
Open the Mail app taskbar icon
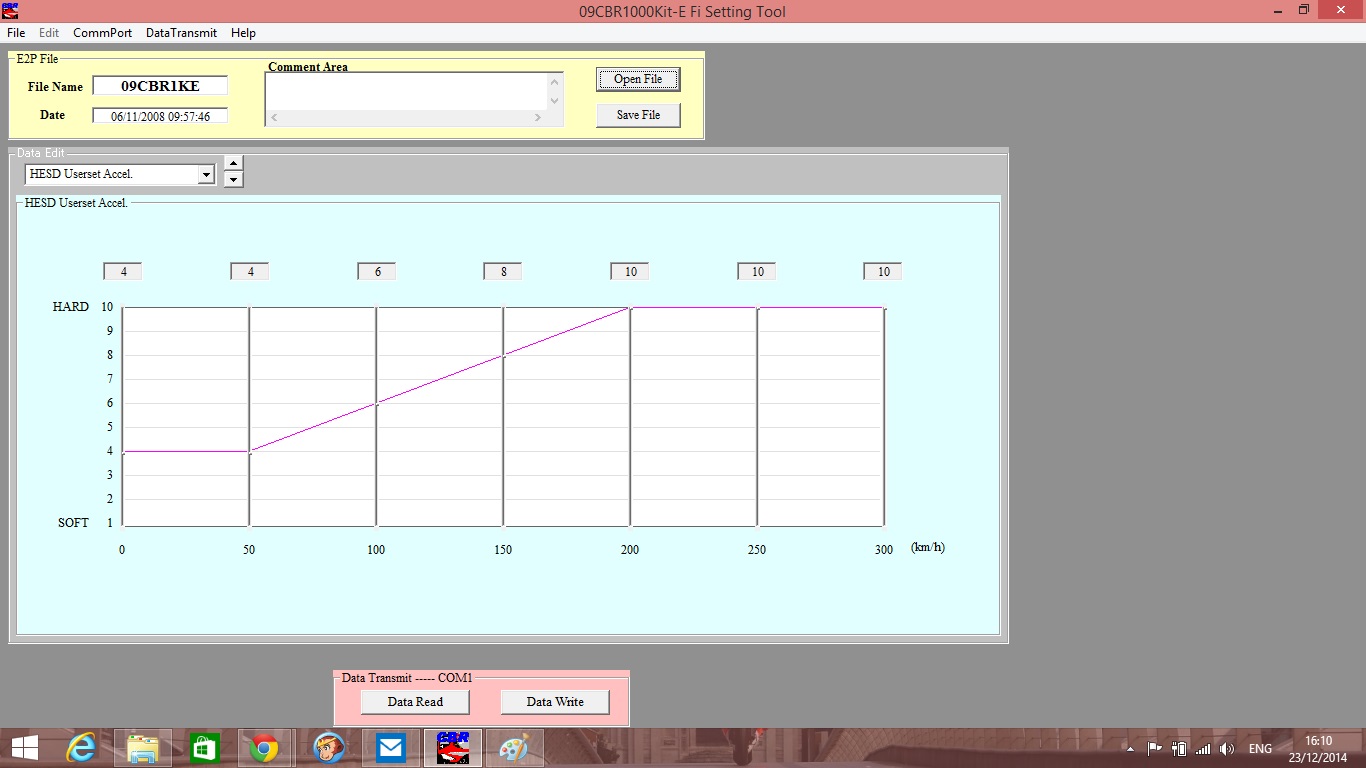(x=391, y=748)
